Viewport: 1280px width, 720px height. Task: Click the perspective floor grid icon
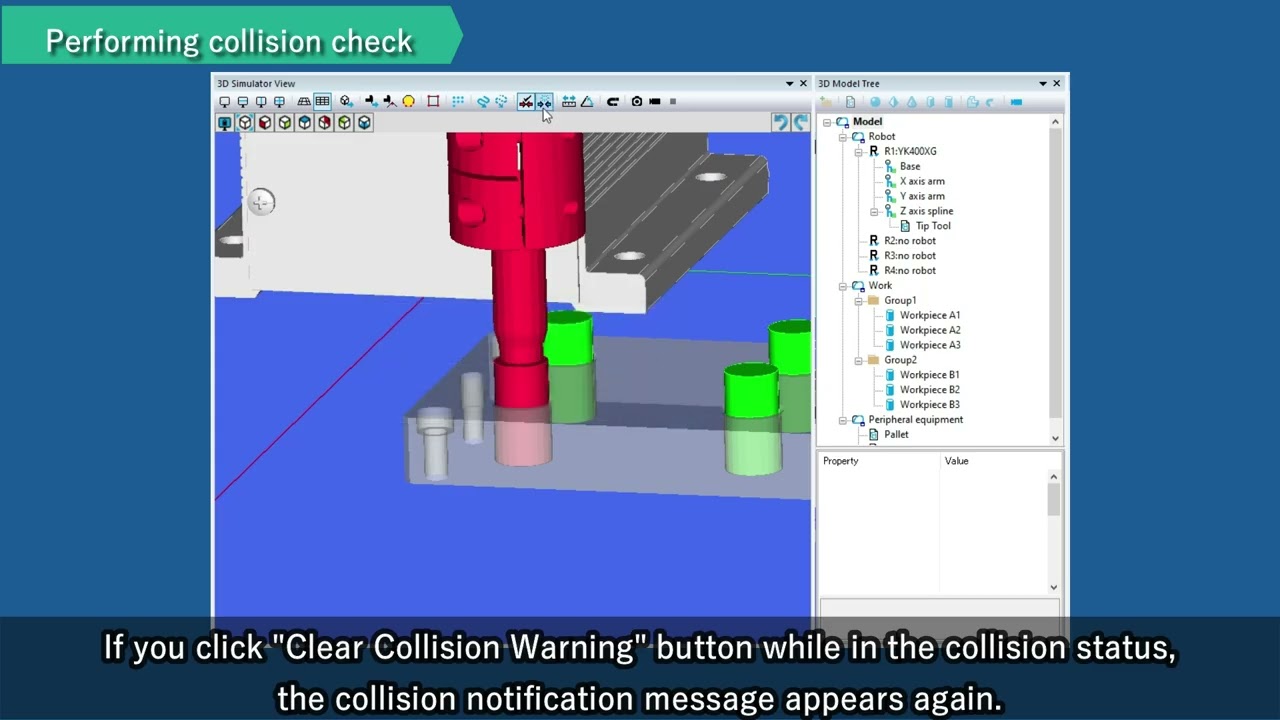pyautogui.click(x=303, y=101)
